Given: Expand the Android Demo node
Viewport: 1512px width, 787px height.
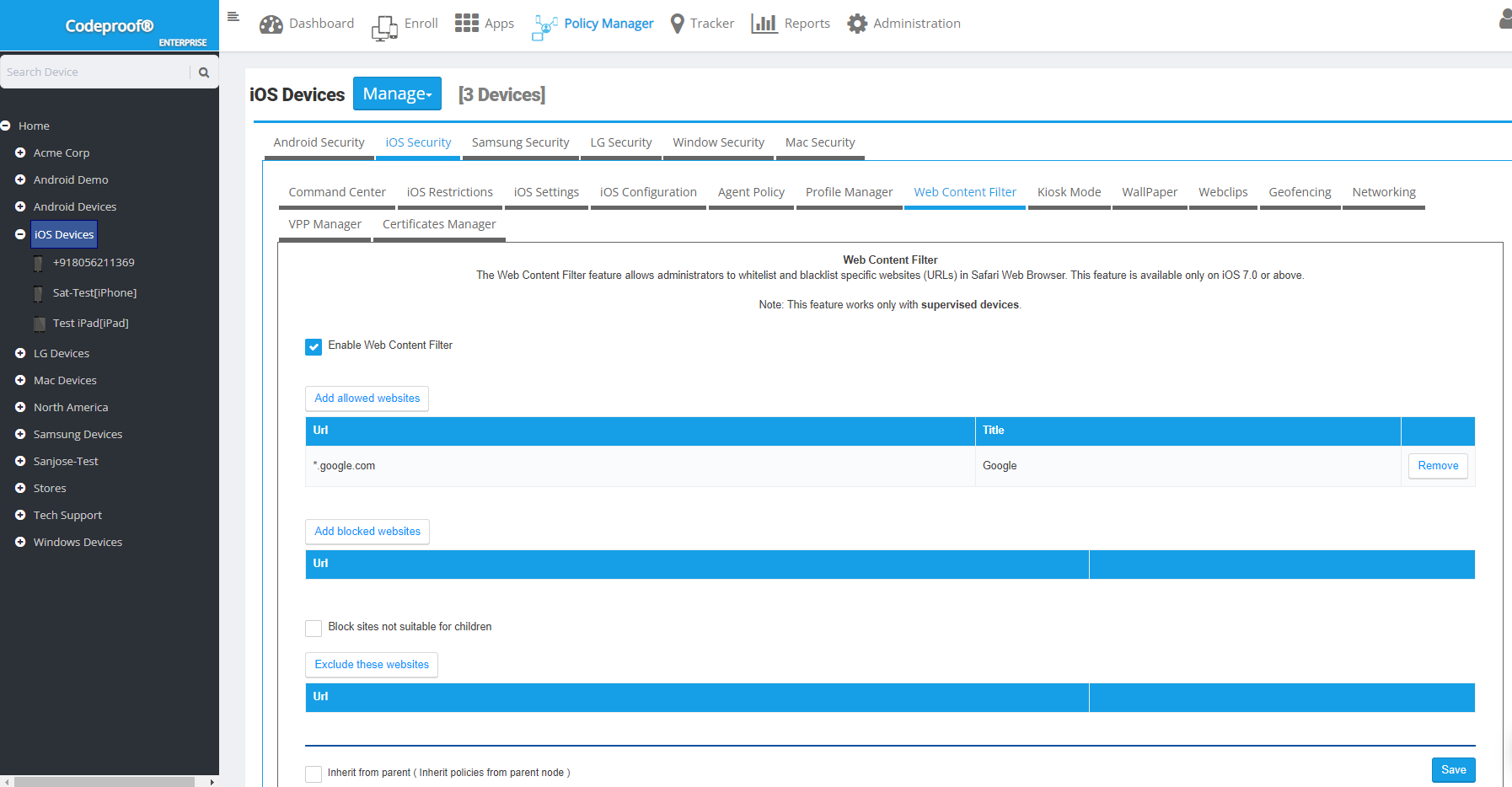Looking at the screenshot, I should (x=20, y=179).
